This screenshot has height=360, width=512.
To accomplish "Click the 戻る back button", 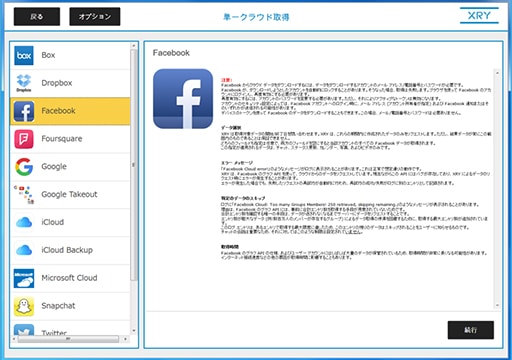I will 37,17.
